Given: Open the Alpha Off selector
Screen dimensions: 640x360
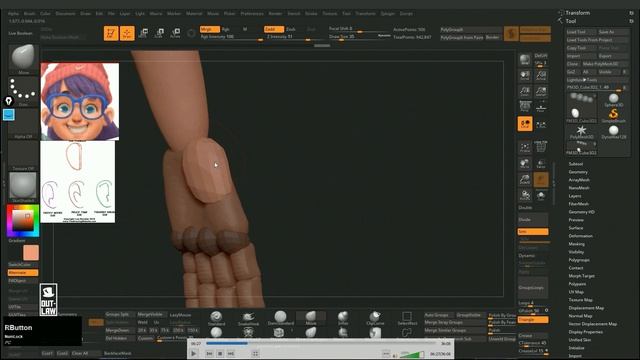Looking at the screenshot, I should click(x=23, y=124).
